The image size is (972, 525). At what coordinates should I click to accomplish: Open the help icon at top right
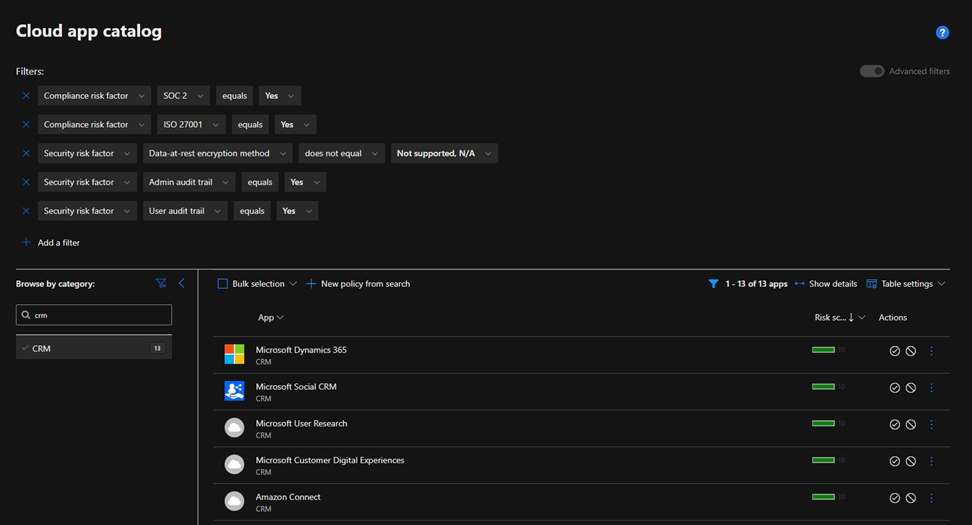point(942,33)
